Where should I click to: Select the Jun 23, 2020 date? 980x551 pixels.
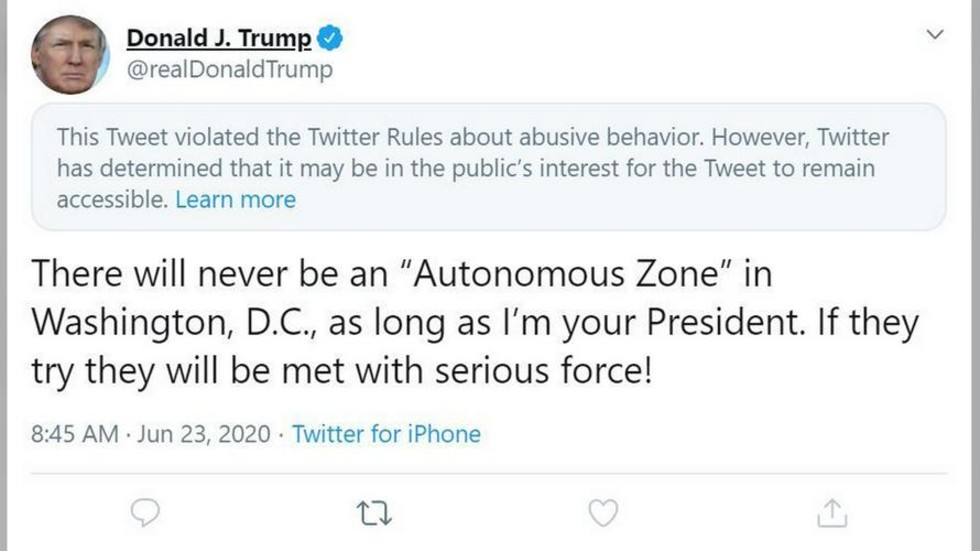click(x=203, y=434)
